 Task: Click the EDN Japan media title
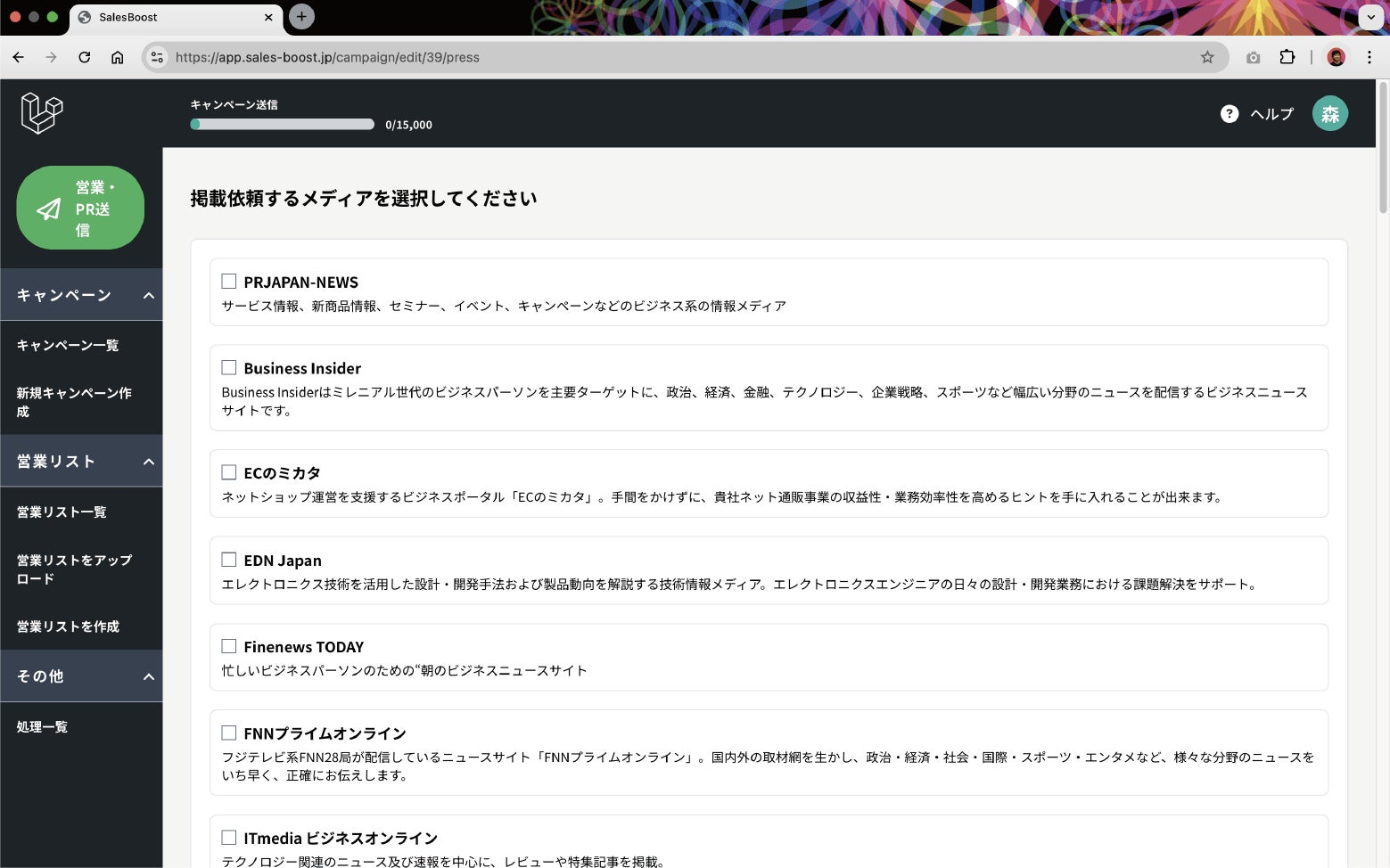(x=283, y=560)
